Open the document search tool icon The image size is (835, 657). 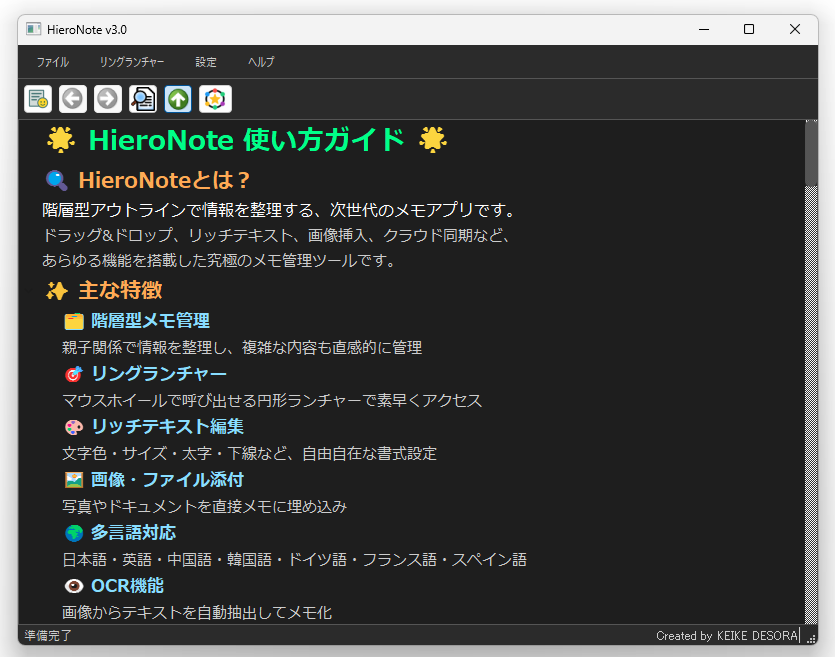coord(143,99)
